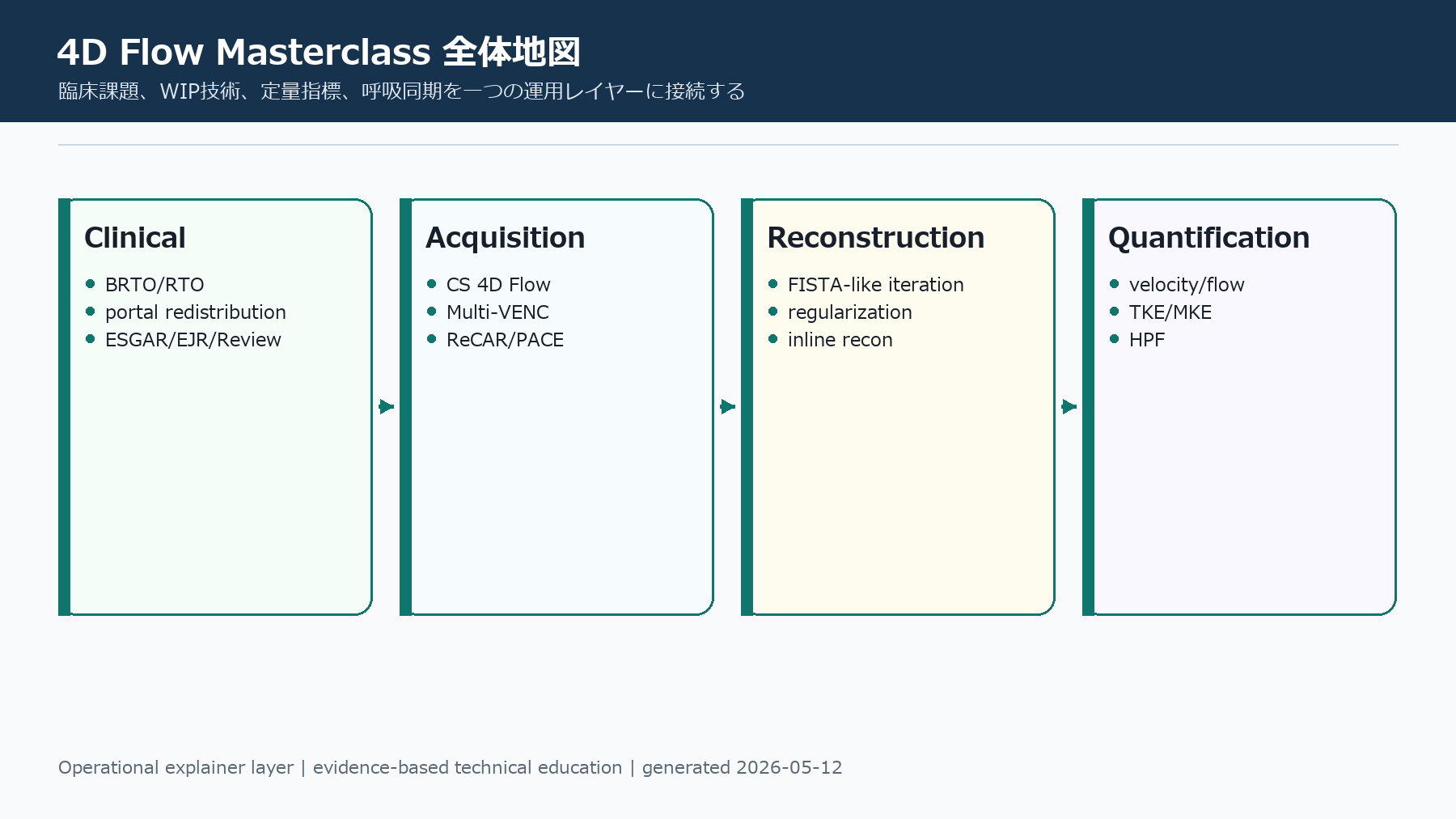Click the 'inline recon' bullet item
This screenshot has height=819, width=1456.
point(840,340)
